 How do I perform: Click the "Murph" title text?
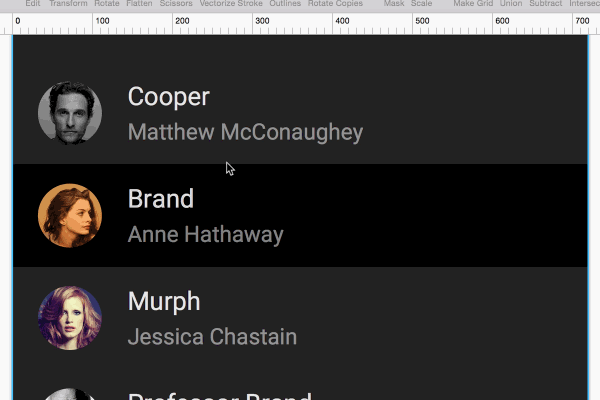coord(164,301)
